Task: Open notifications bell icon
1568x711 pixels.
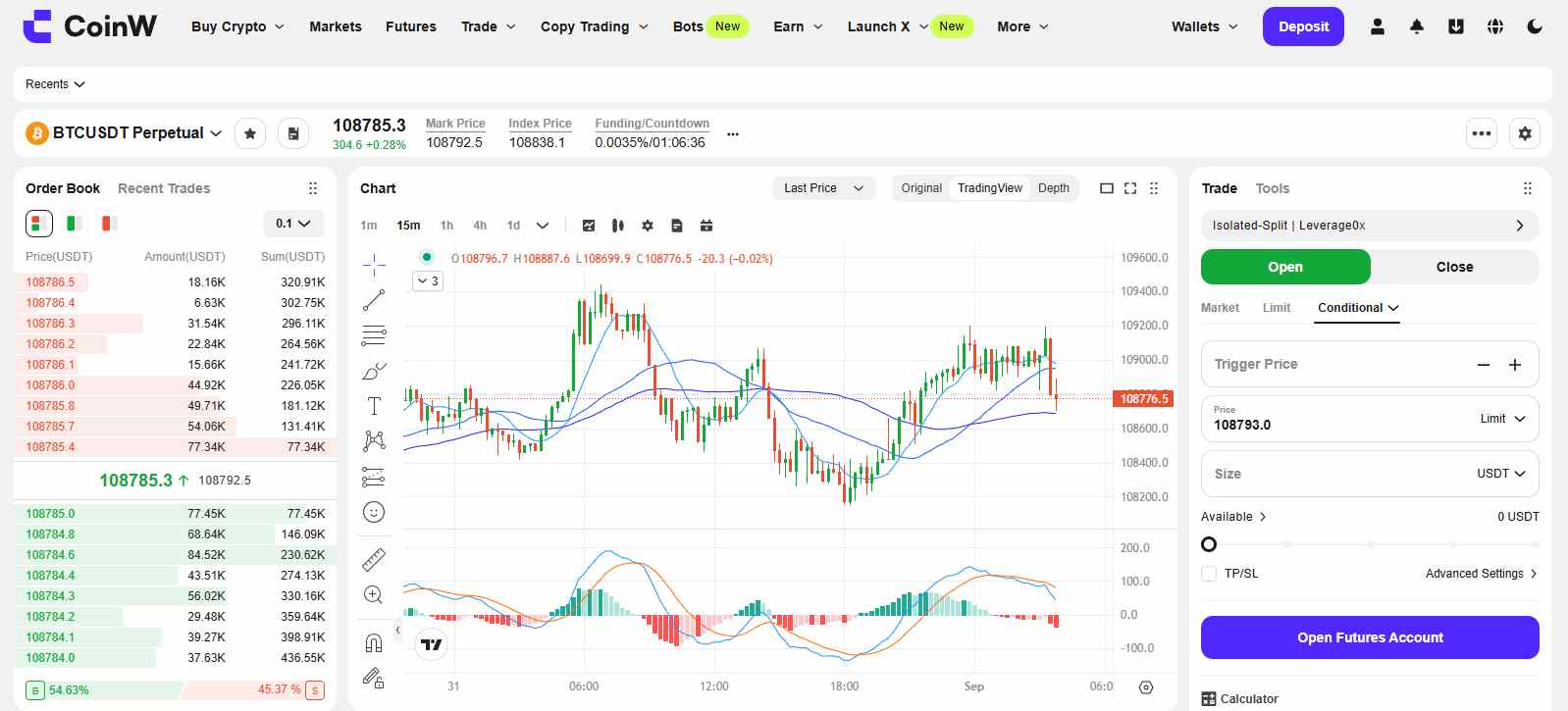Action: coord(1416,26)
